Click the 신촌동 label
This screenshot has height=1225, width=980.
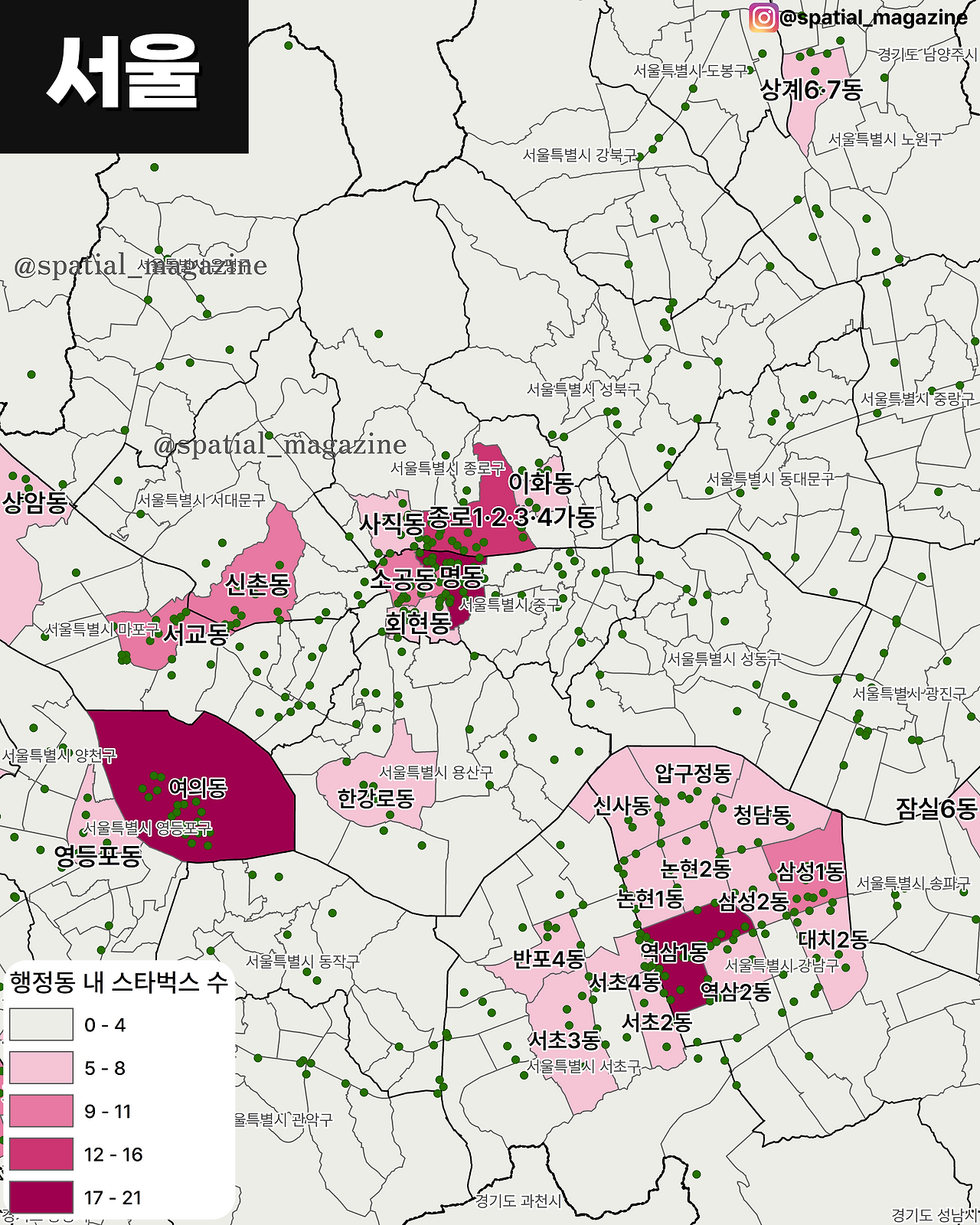tap(258, 585)
